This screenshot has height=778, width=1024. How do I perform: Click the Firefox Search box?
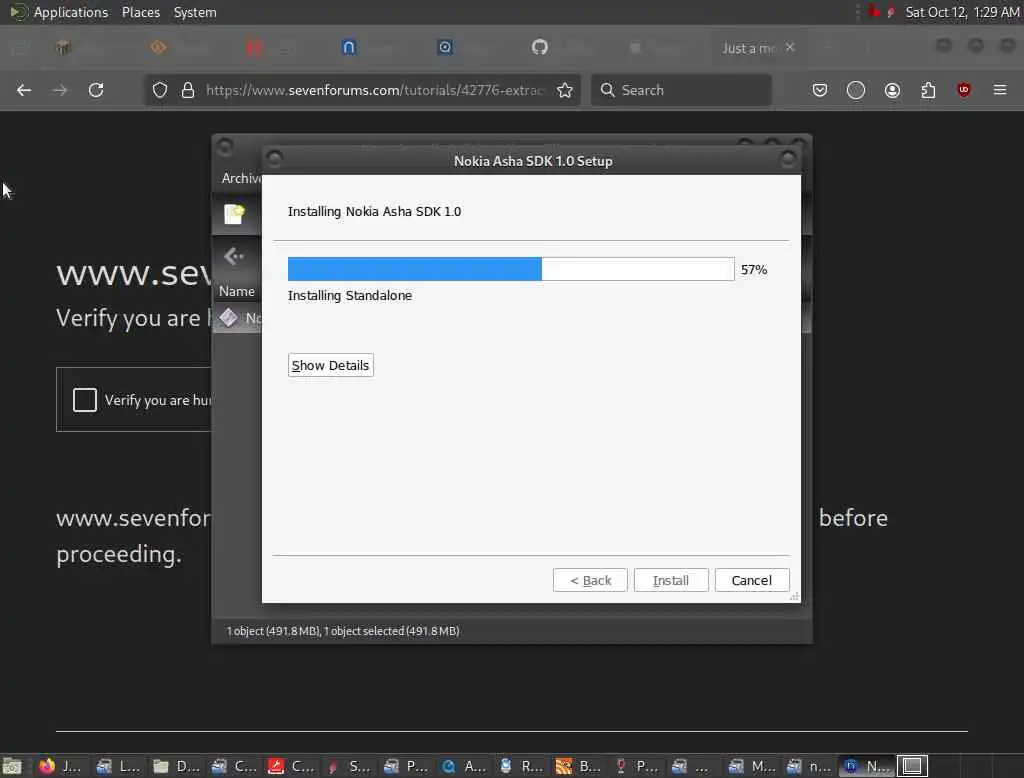tap(681, 90)
